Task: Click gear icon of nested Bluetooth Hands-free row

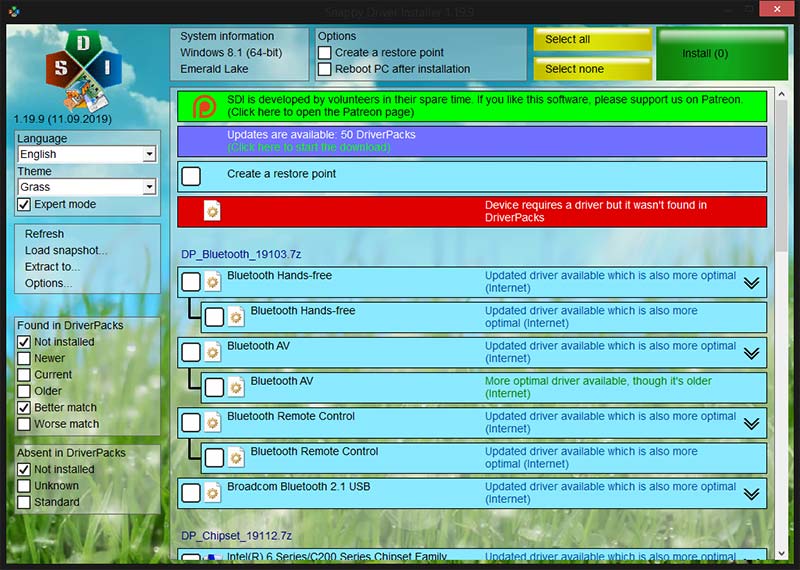Action: pyautogui.click(x=236, y=316)
